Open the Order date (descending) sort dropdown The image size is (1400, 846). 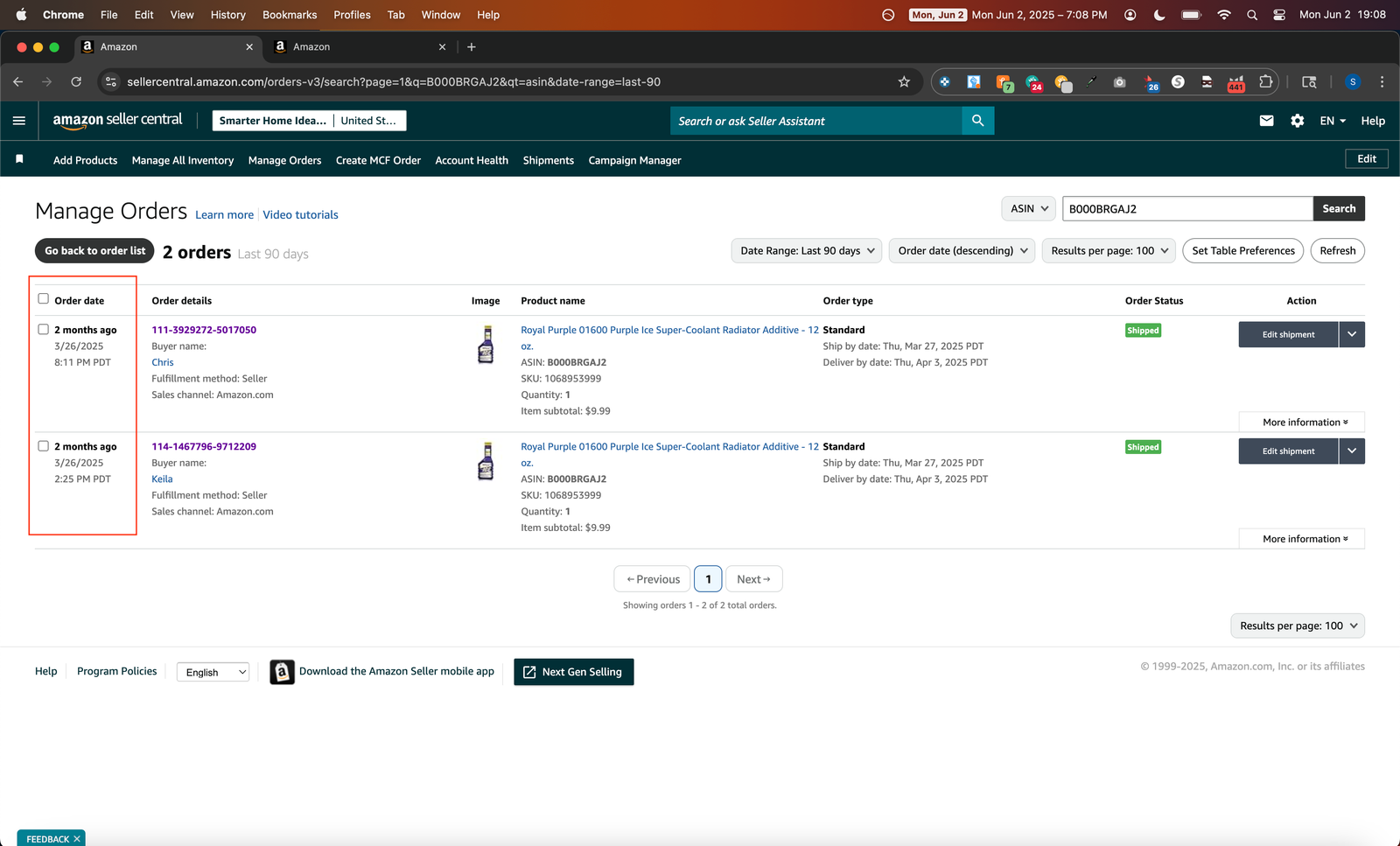(962, 250)
